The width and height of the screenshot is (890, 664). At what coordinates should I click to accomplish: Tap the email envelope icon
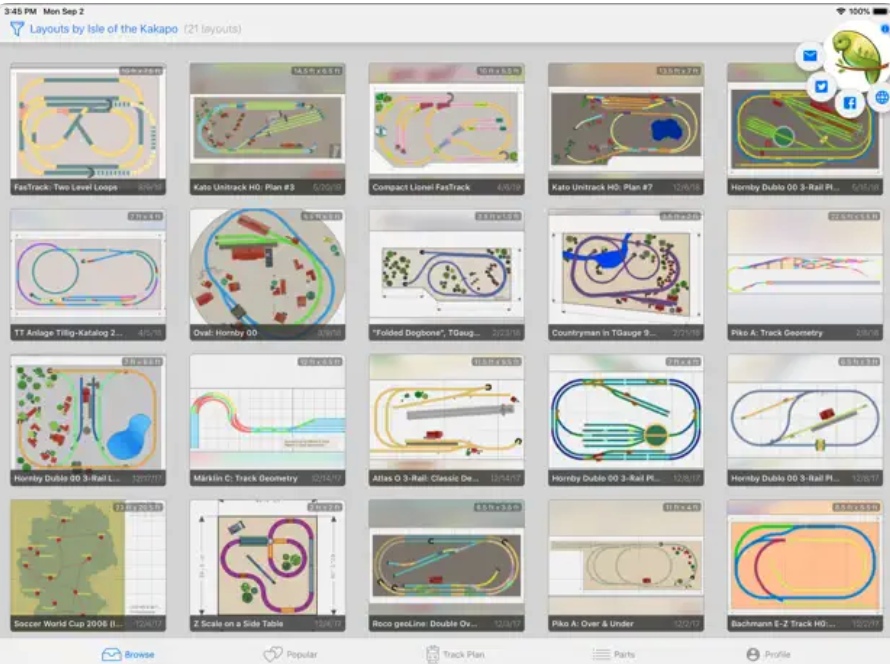pyautogui.click(x=810, y=56)
